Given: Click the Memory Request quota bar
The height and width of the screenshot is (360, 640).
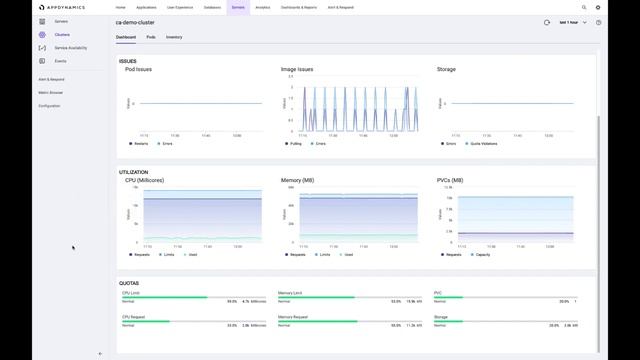Looking at the screenshot, I should pos(350,321).
